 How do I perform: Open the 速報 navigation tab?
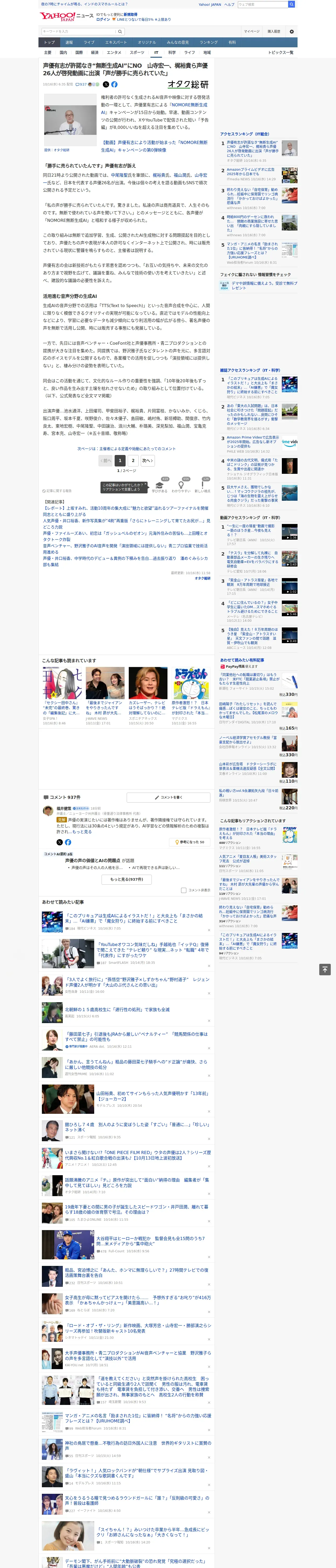[69, 42]
